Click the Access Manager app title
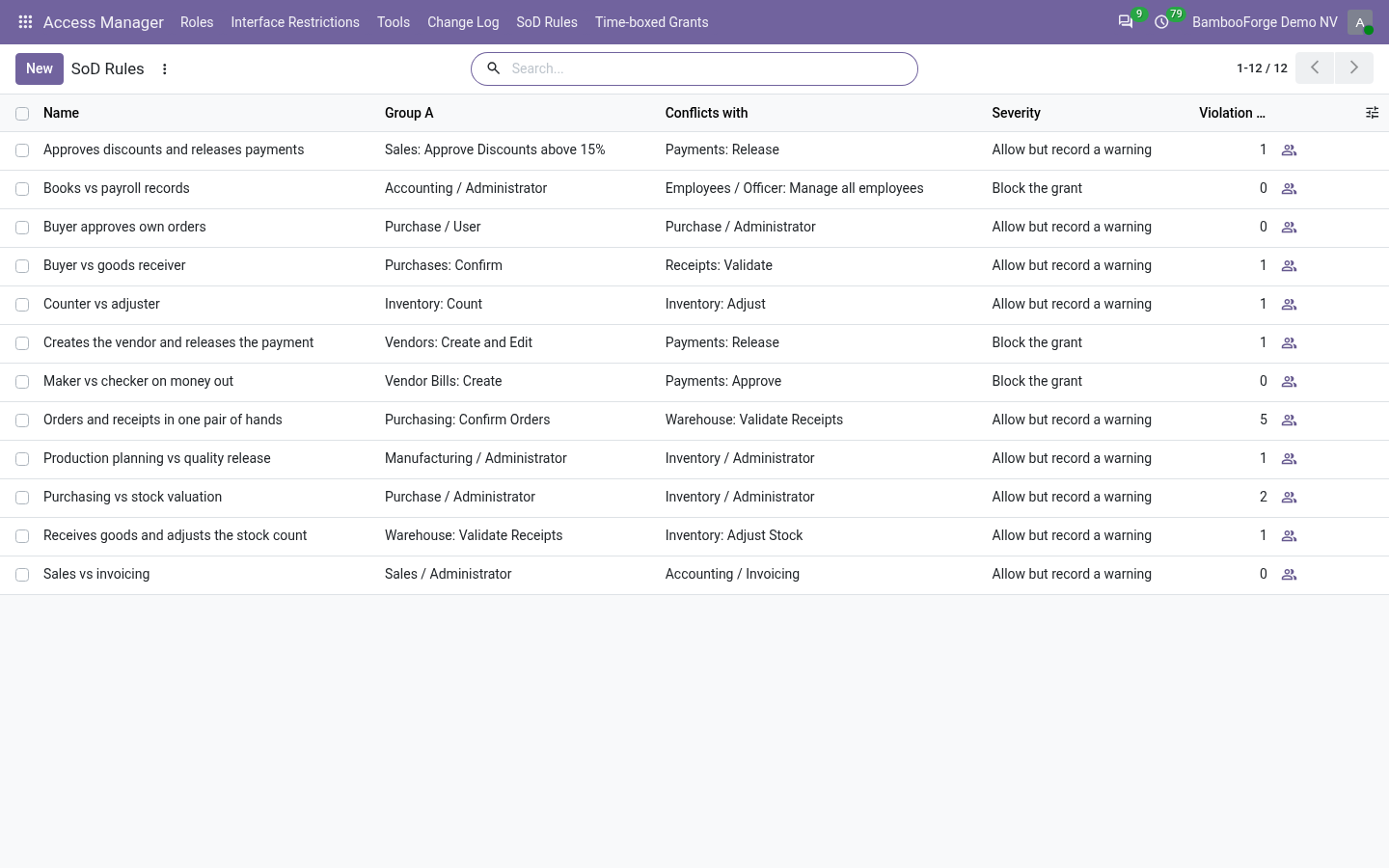The height and width of the screenshot is (868, 1389). (103, 21)
